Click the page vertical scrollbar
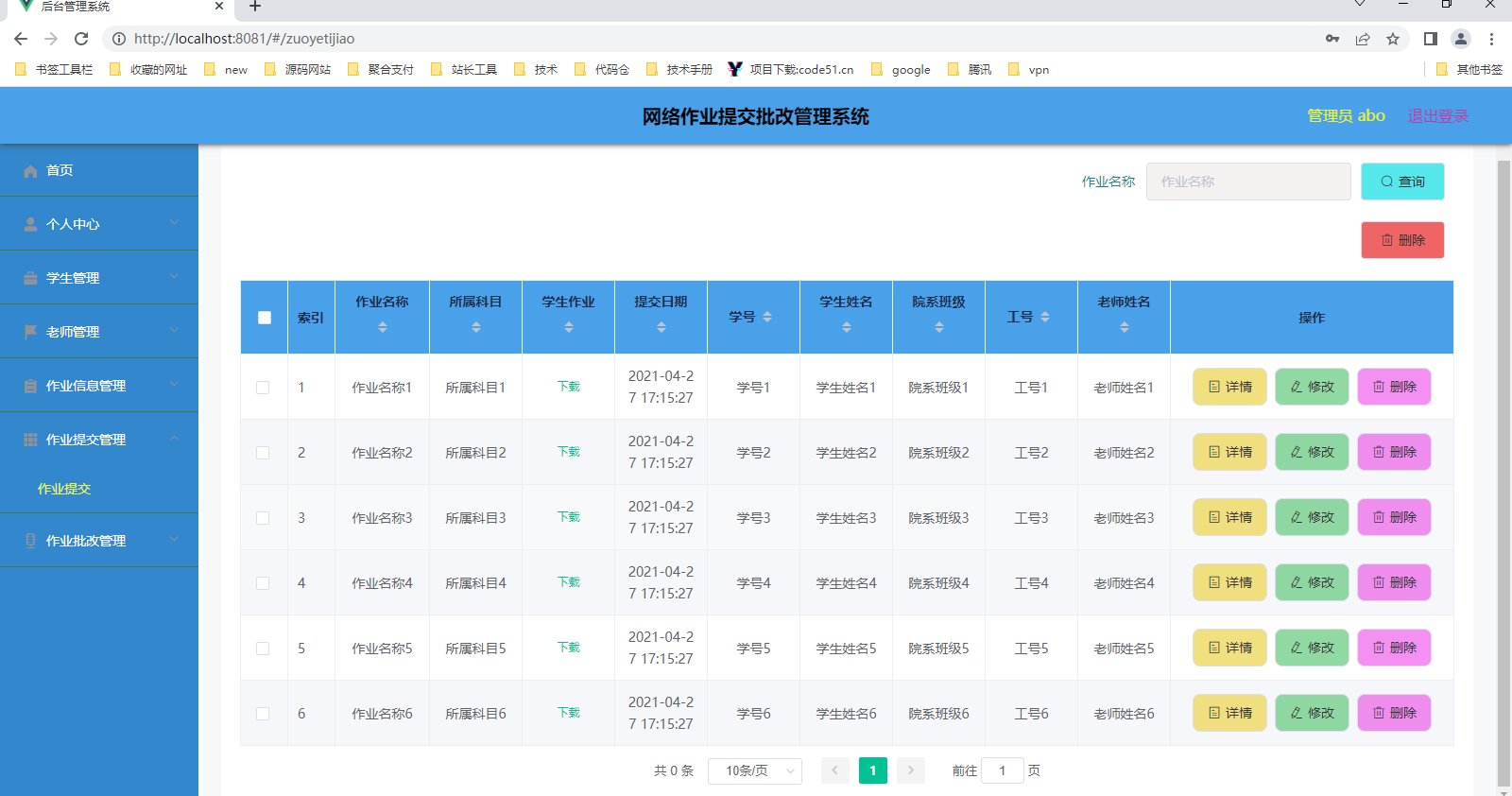Image resolution: width=1512 pixels, height=796 pixels. click(x=1503, y=473)
